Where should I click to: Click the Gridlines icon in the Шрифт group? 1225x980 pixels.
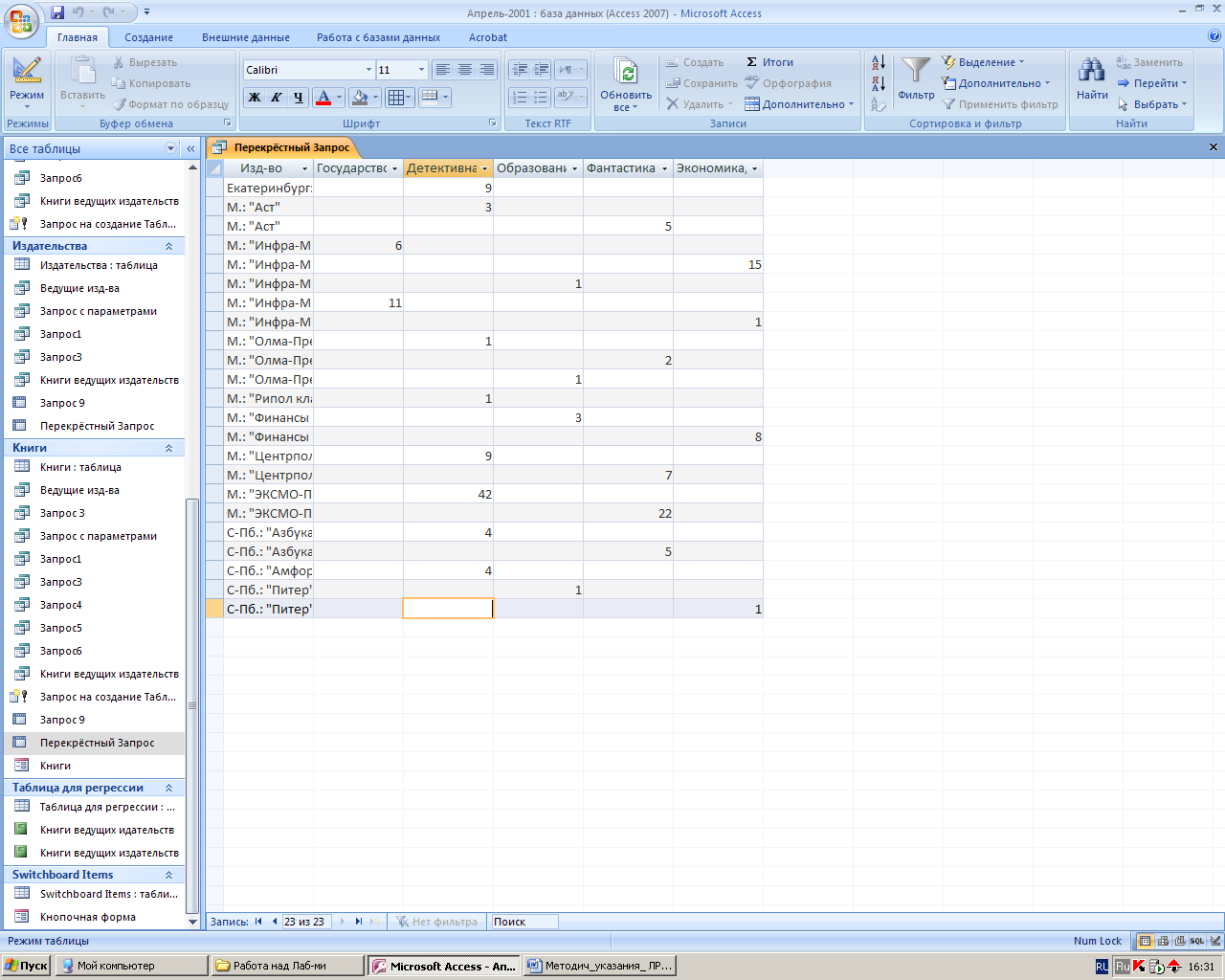click(x=398, y=97)
